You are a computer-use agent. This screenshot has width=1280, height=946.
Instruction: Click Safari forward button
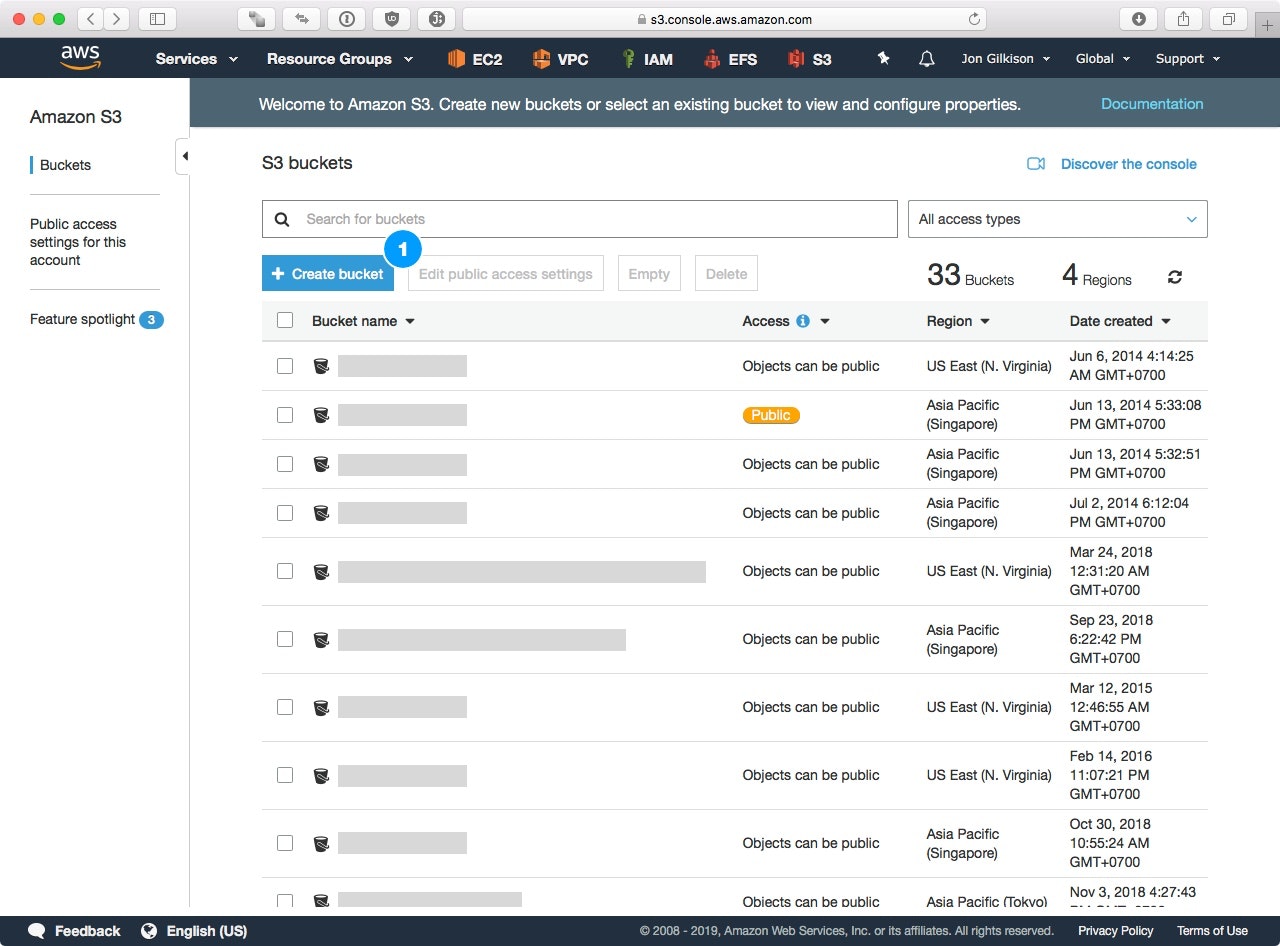point(116,19)
